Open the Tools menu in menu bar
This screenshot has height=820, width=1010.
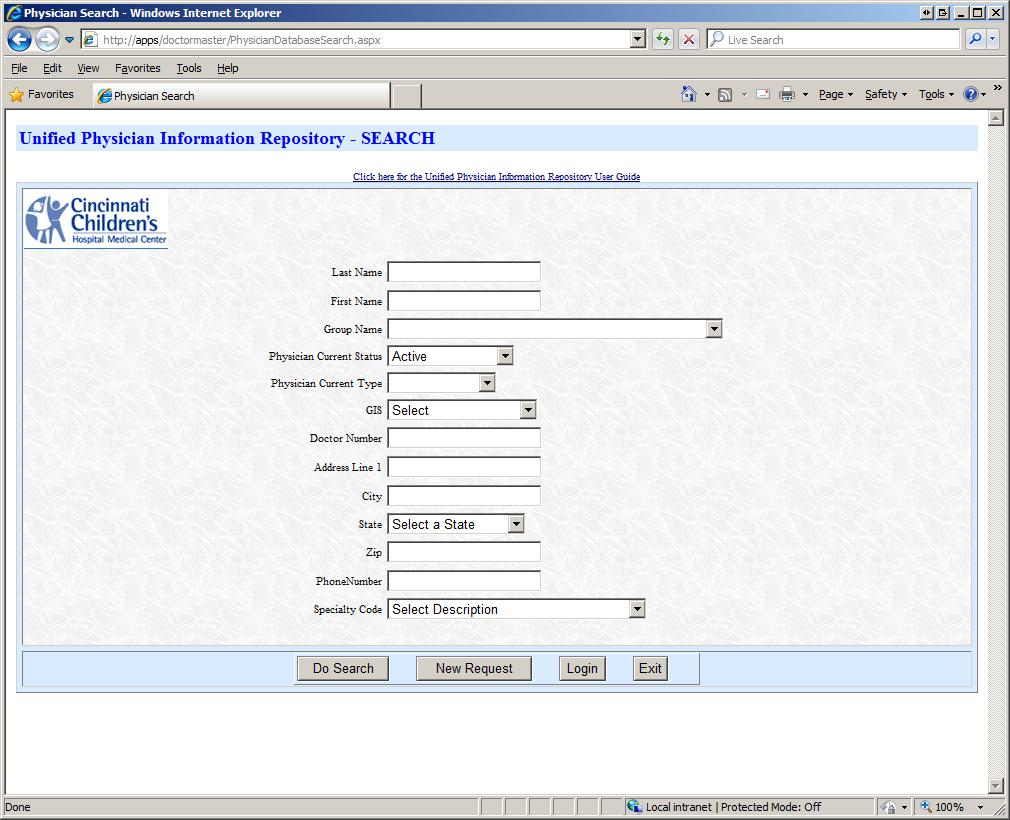point(189,68)
